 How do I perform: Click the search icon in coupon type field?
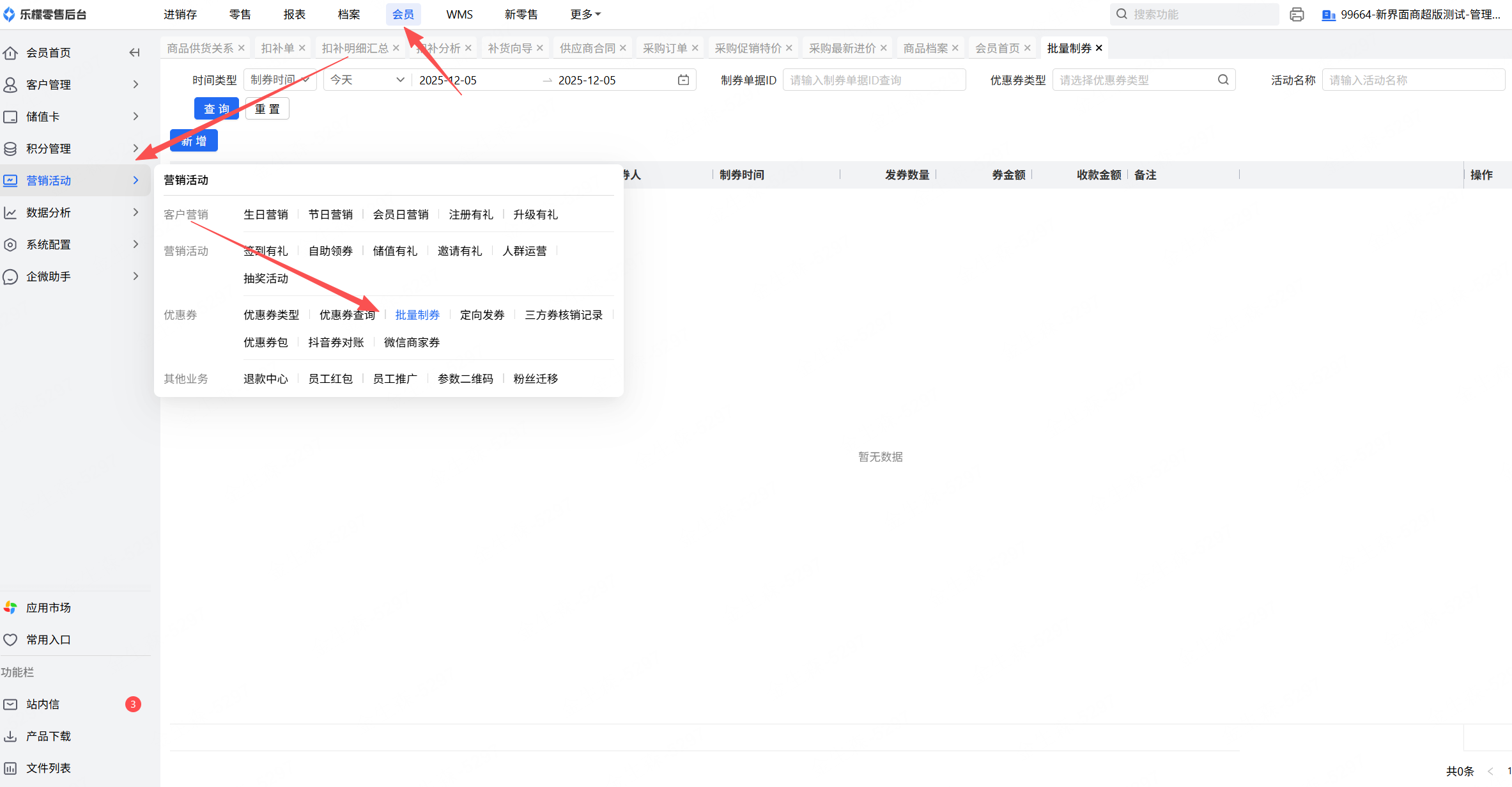click(x=1223, y=80)
